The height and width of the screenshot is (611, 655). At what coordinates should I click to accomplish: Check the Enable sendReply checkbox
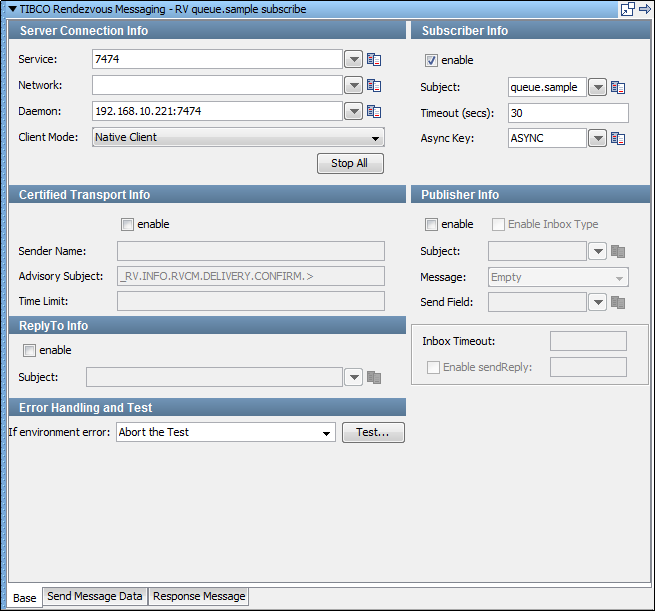click(433, 368)
